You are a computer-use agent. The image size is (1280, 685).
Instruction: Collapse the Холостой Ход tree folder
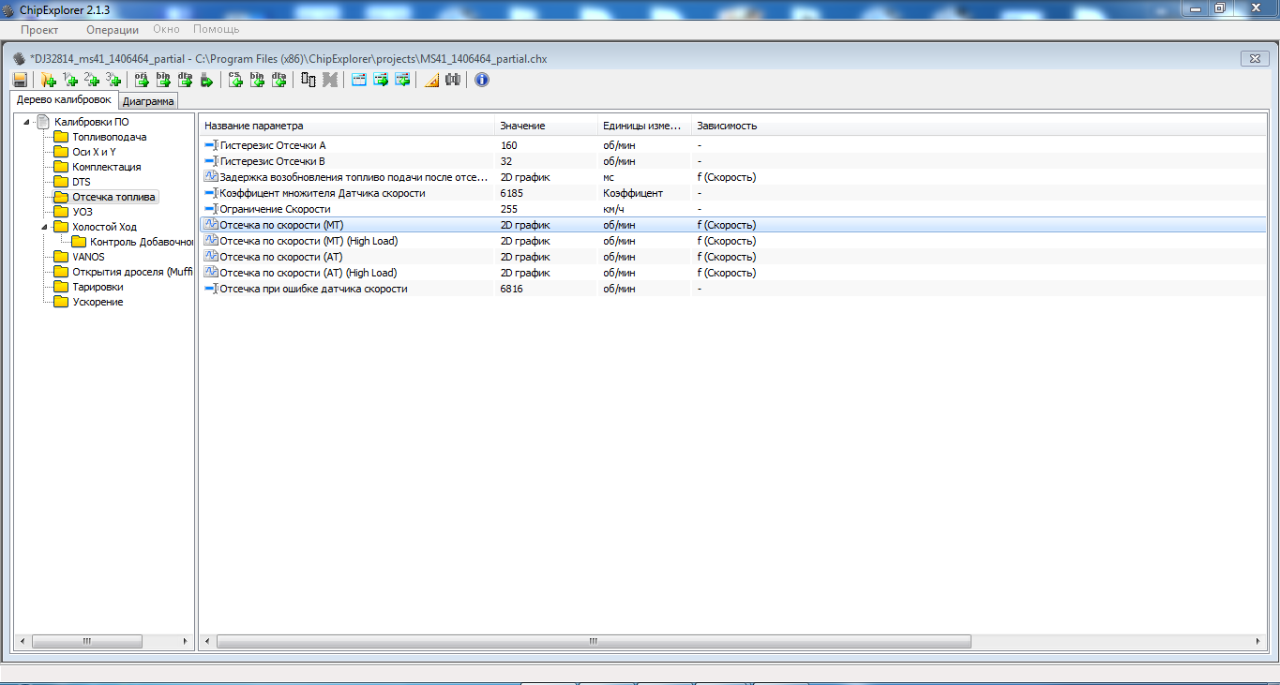click(45, 227)
